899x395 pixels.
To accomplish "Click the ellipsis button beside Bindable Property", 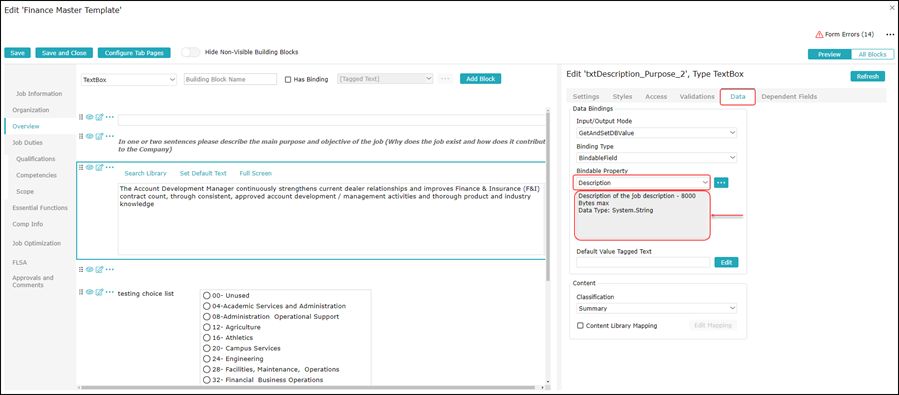I will coord(721,182).
